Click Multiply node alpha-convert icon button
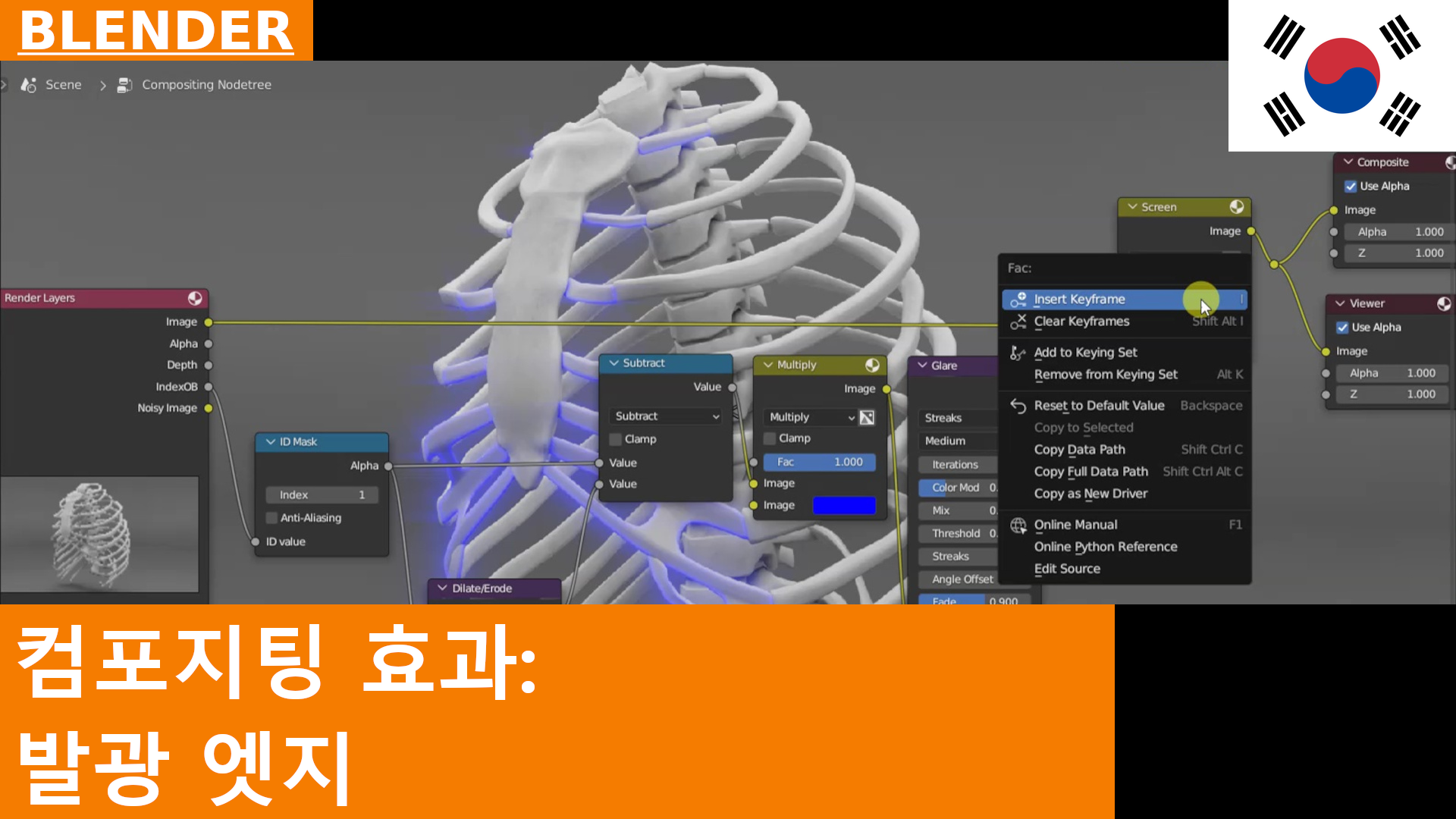 867,417
